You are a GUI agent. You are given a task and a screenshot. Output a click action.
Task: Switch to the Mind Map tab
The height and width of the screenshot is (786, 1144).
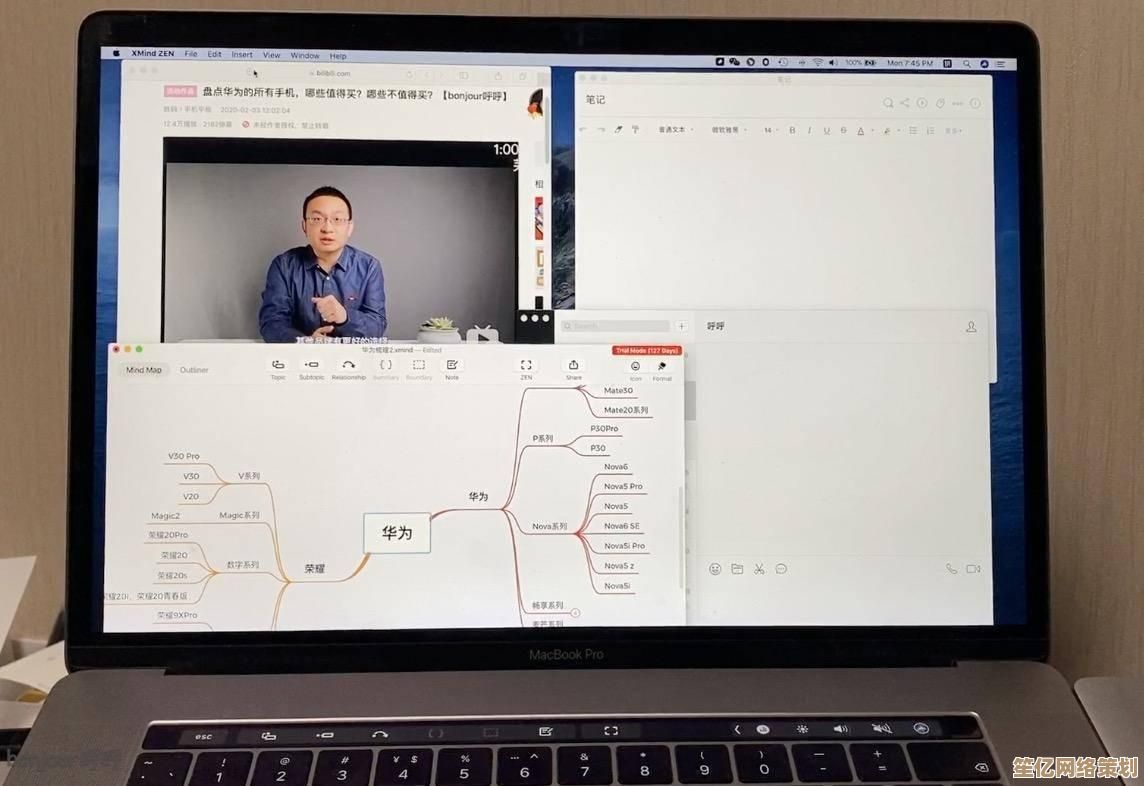[x=144, y=370]
